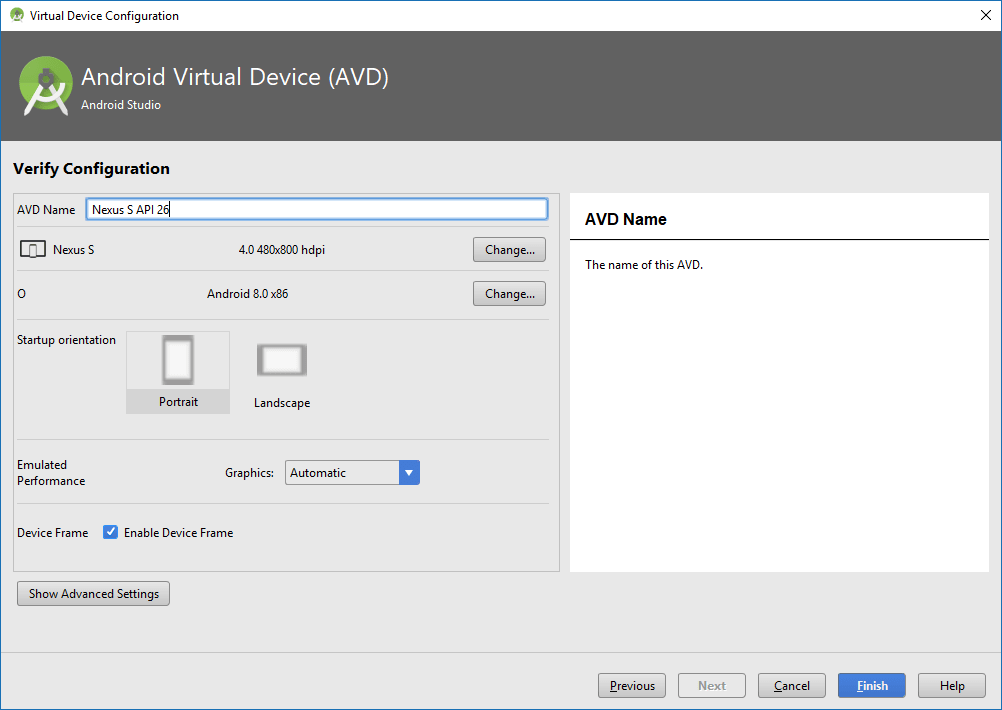This screenshot has height=710, width=1002.
Task: Show Advanced Settings
Action: [x=93, y=594]
